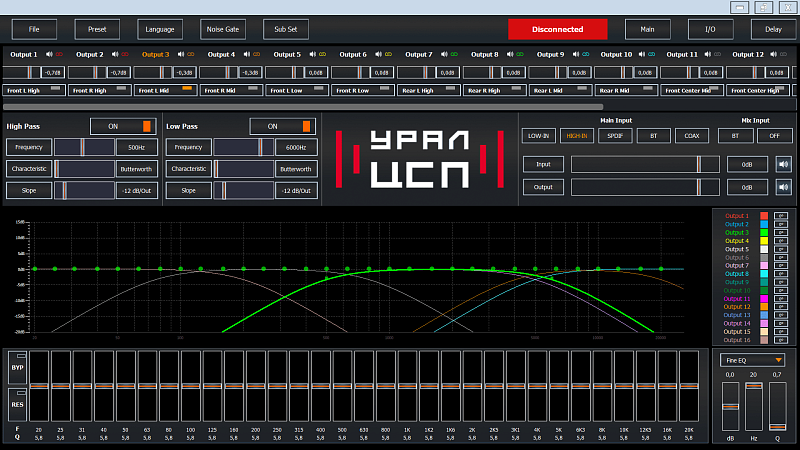Open the Noise Gate settings
This screenshot has height=450, width=800.
coord(223,29)
